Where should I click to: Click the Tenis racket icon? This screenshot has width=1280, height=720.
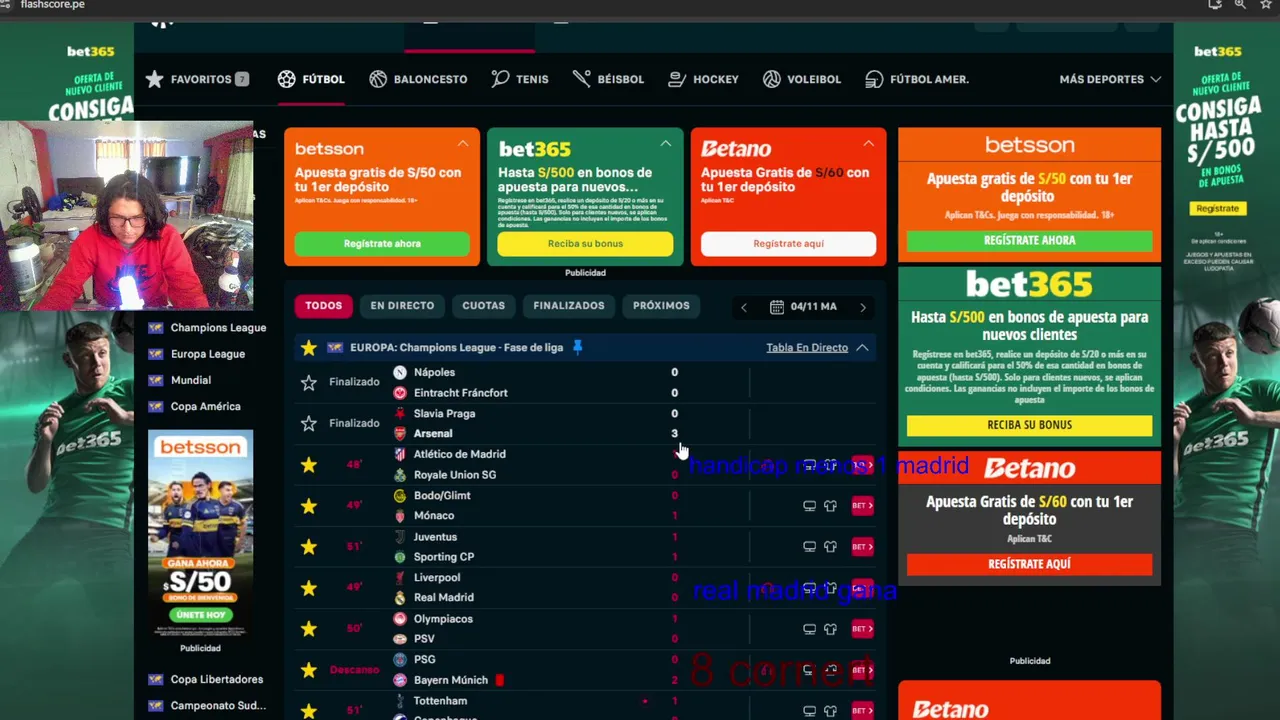[500, 79]
